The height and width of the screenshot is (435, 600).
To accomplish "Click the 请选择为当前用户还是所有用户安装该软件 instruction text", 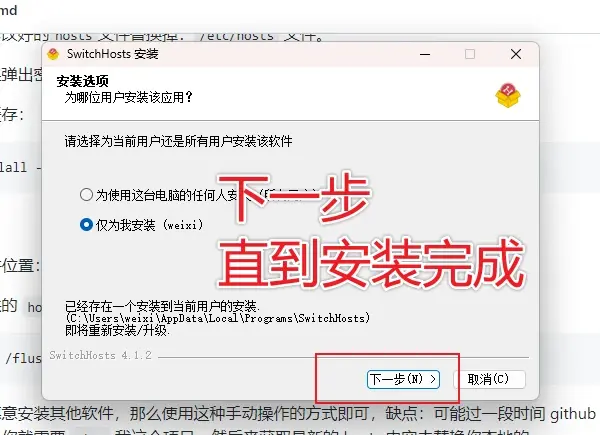I will point(178,142).
